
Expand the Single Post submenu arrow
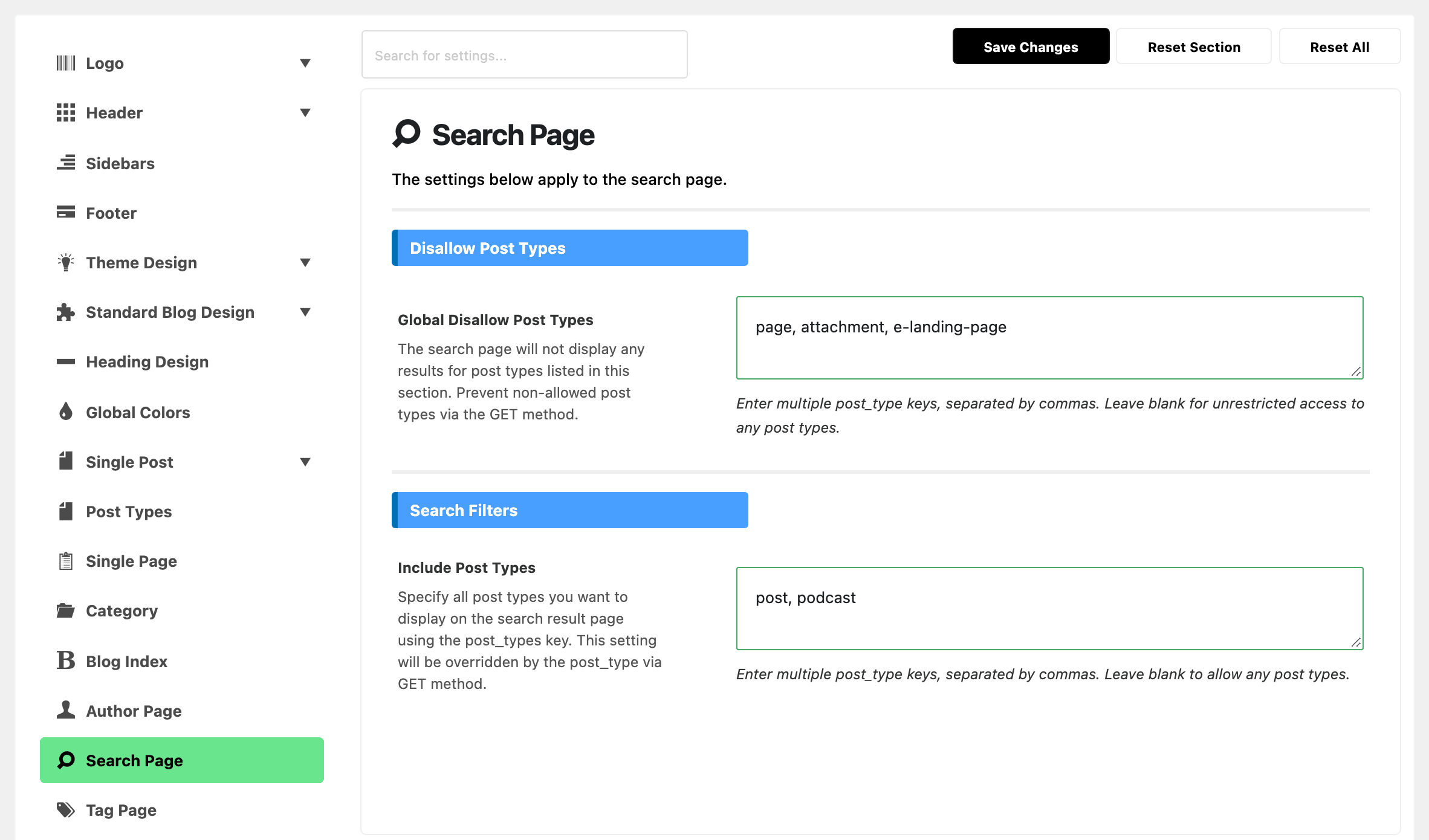305,462
